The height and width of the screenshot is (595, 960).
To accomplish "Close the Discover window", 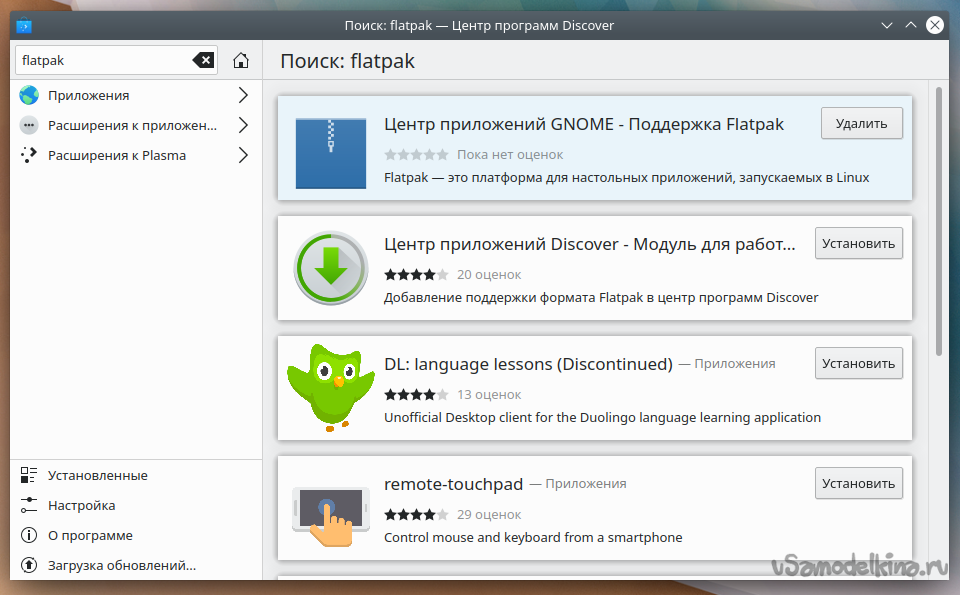I will click(x=934, y=25).
